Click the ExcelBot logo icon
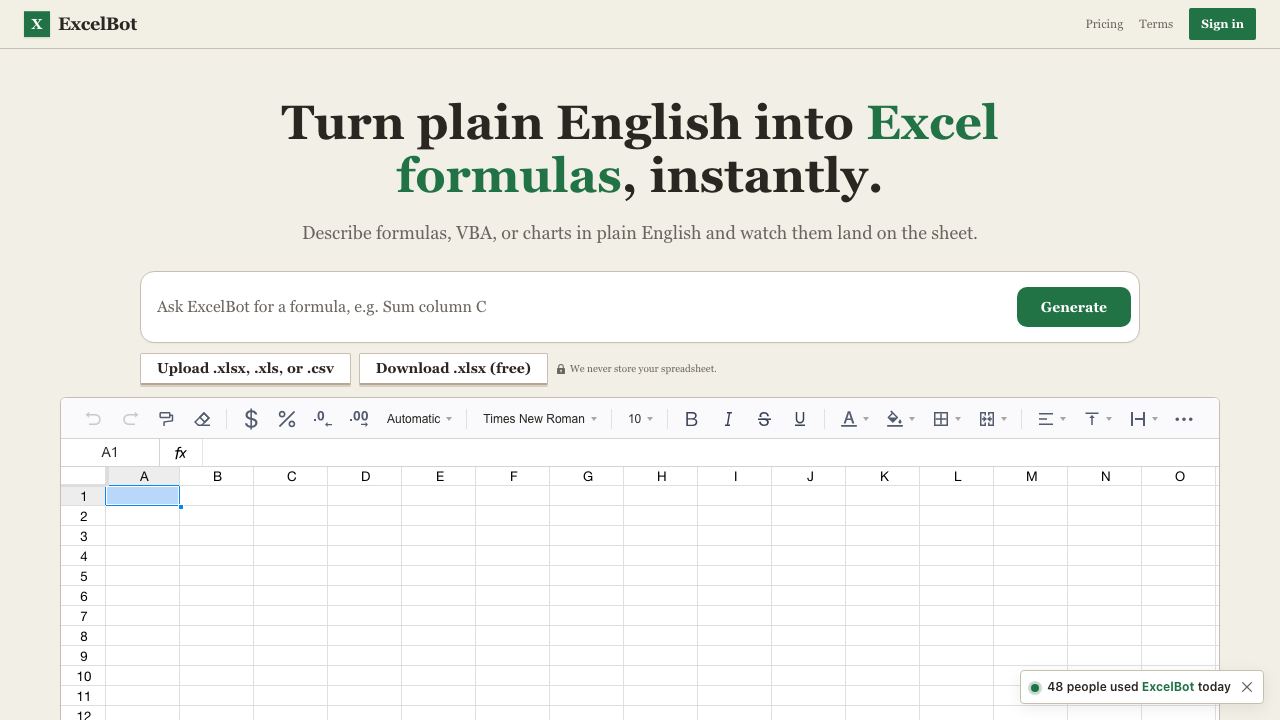Viewport: 1280px width, 720px height. 37,24
